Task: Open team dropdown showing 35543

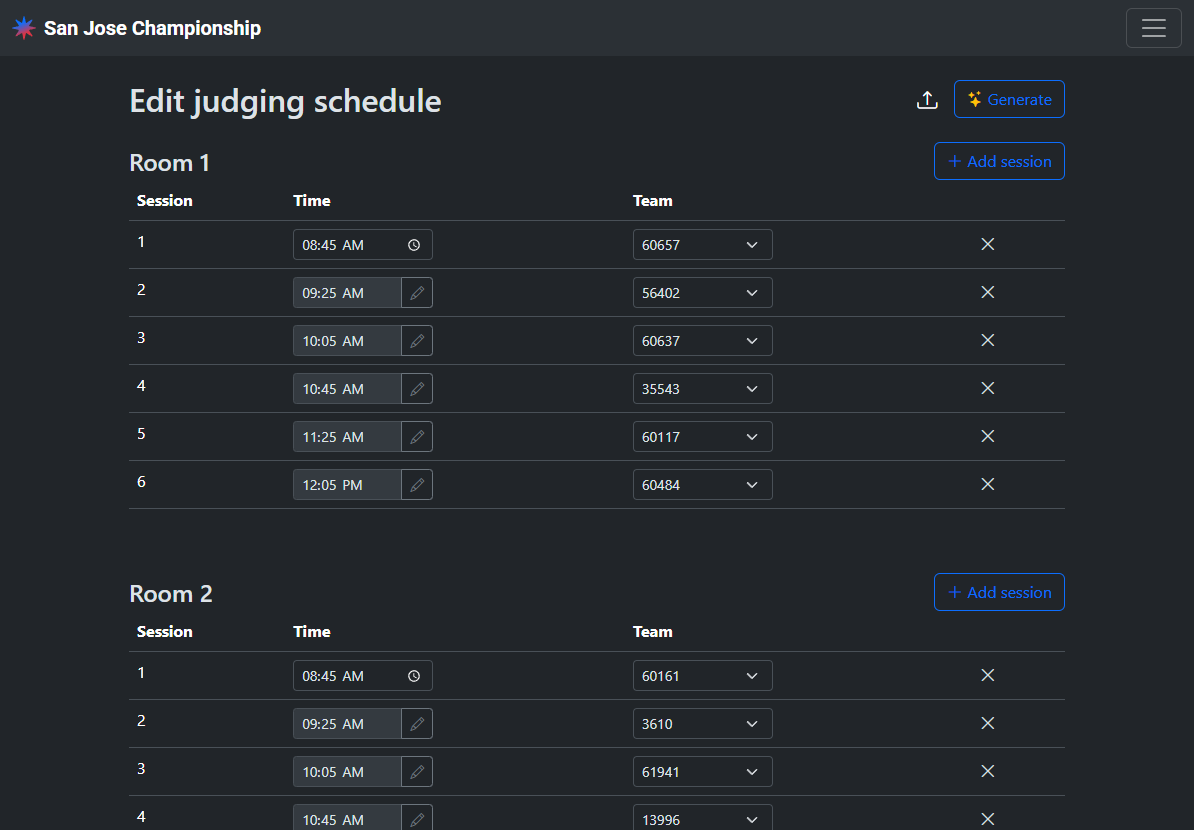Action: click(x=702, y=389)
